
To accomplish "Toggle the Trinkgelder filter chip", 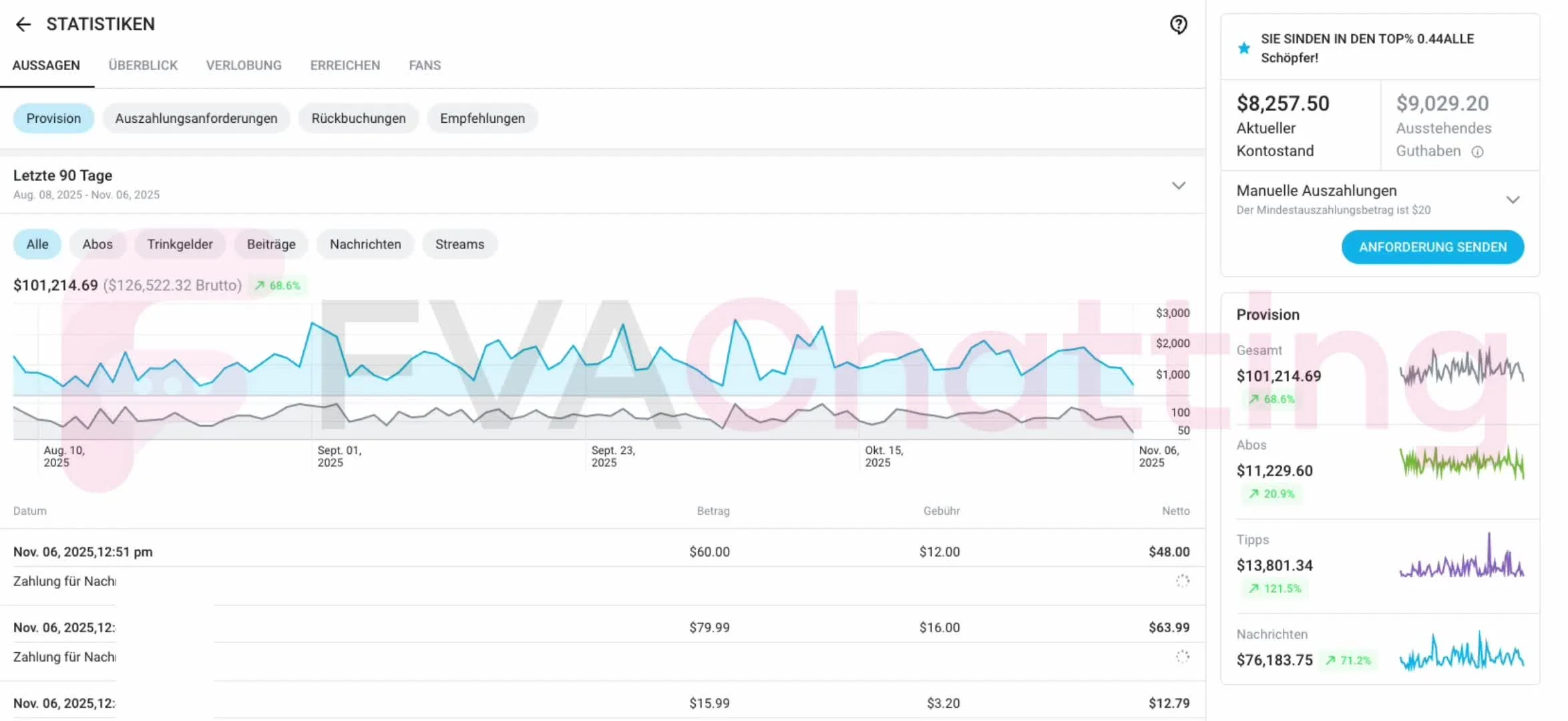I will tap(180, 244).
